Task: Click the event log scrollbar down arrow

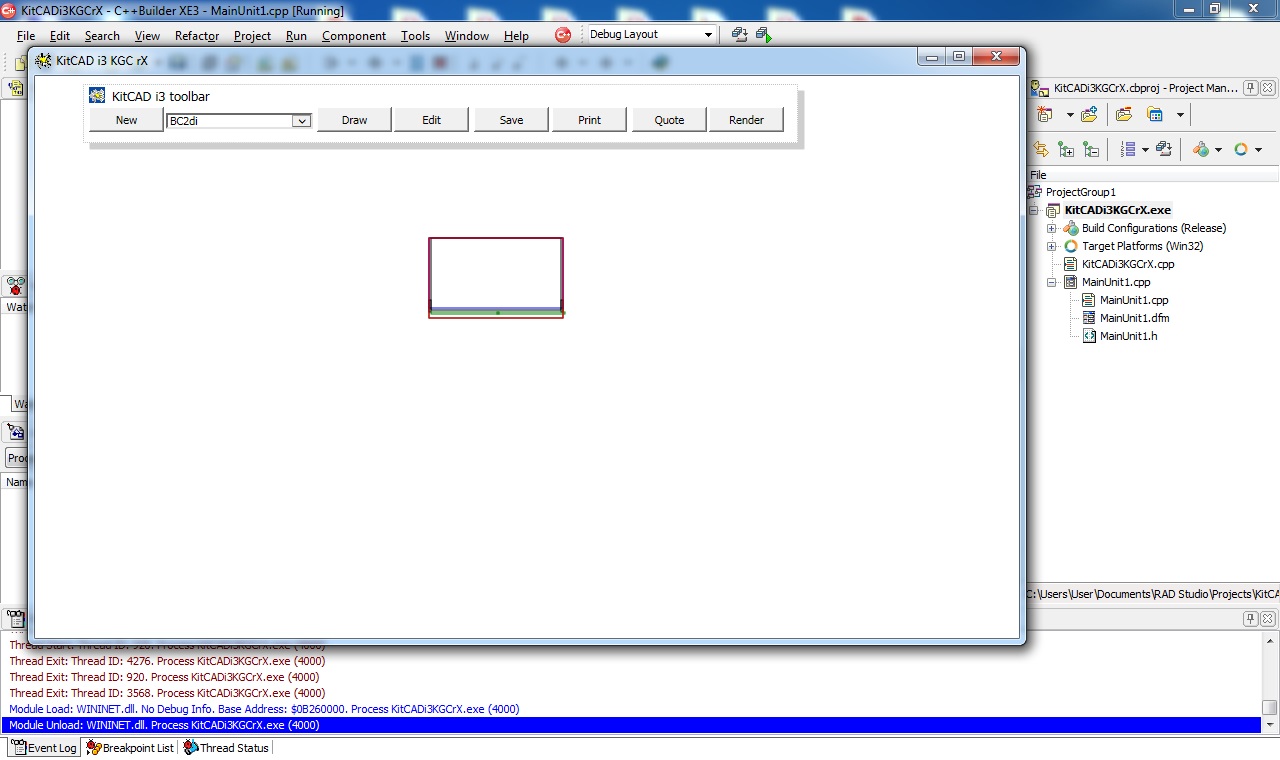Action: 1270,725
